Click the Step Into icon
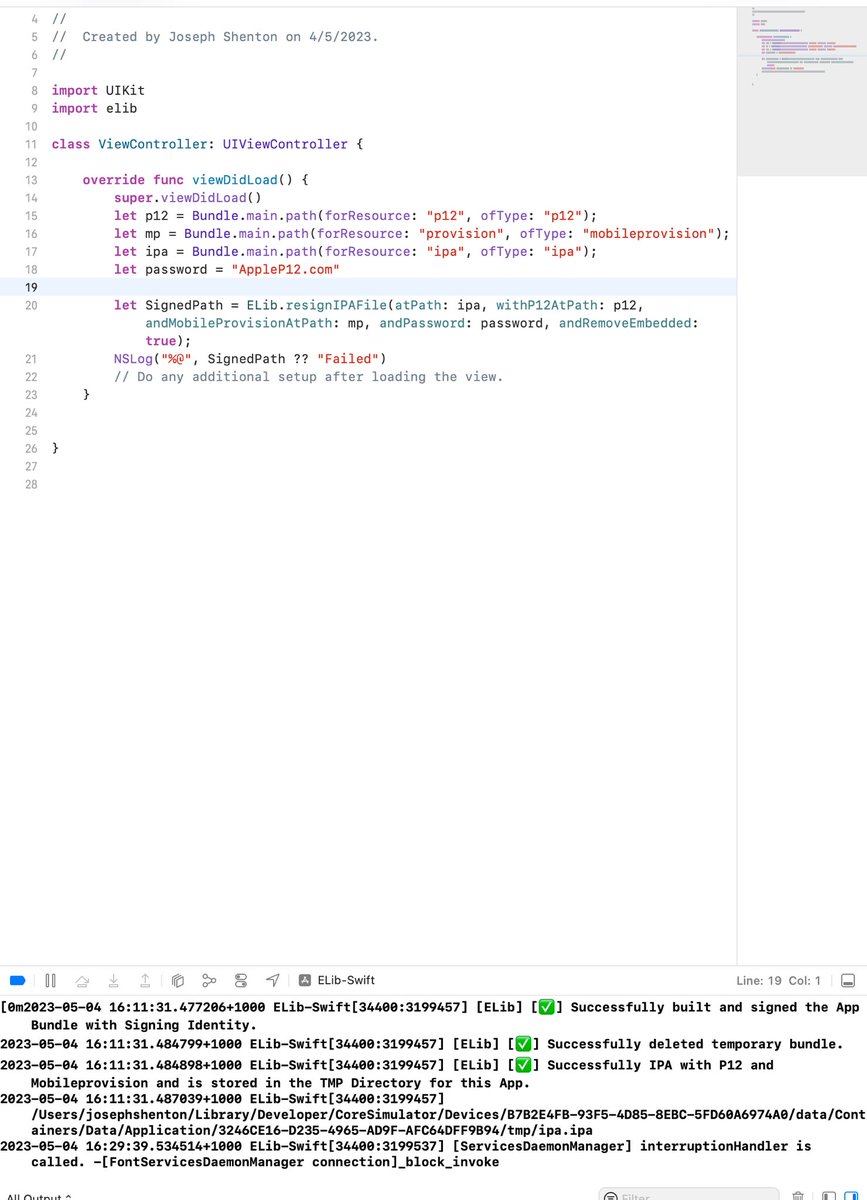This screenshot has width=867, height=1200. (114, 980)
